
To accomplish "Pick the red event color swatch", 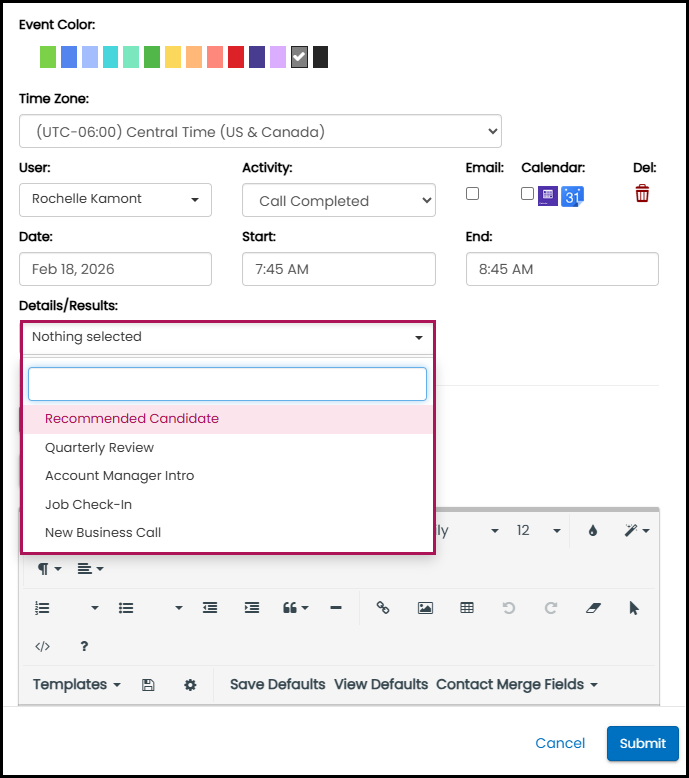I will (x=236, y=57).
